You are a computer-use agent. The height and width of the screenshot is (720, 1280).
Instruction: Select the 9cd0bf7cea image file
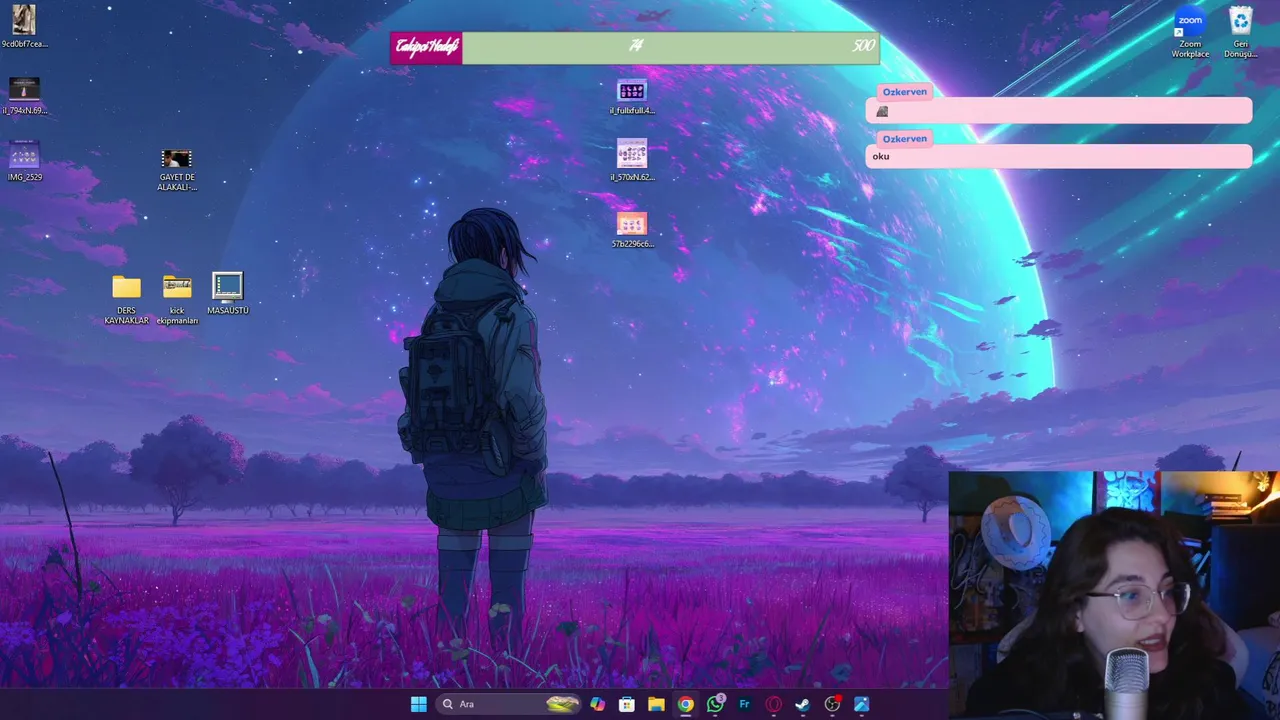(x=24, y=27)
